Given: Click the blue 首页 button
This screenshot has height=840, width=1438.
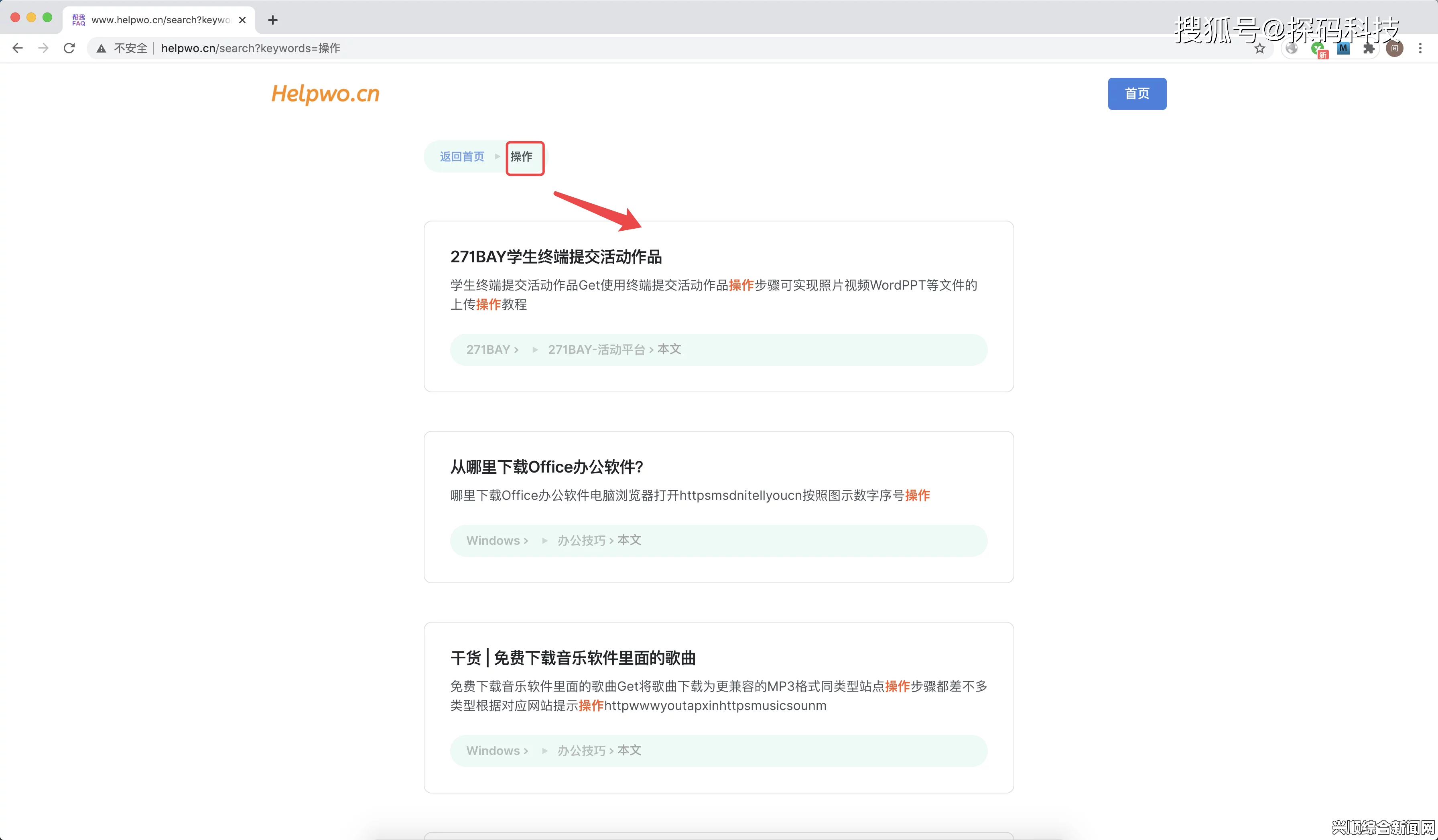Looking at the screenshot, I should tap(1137, 93).
